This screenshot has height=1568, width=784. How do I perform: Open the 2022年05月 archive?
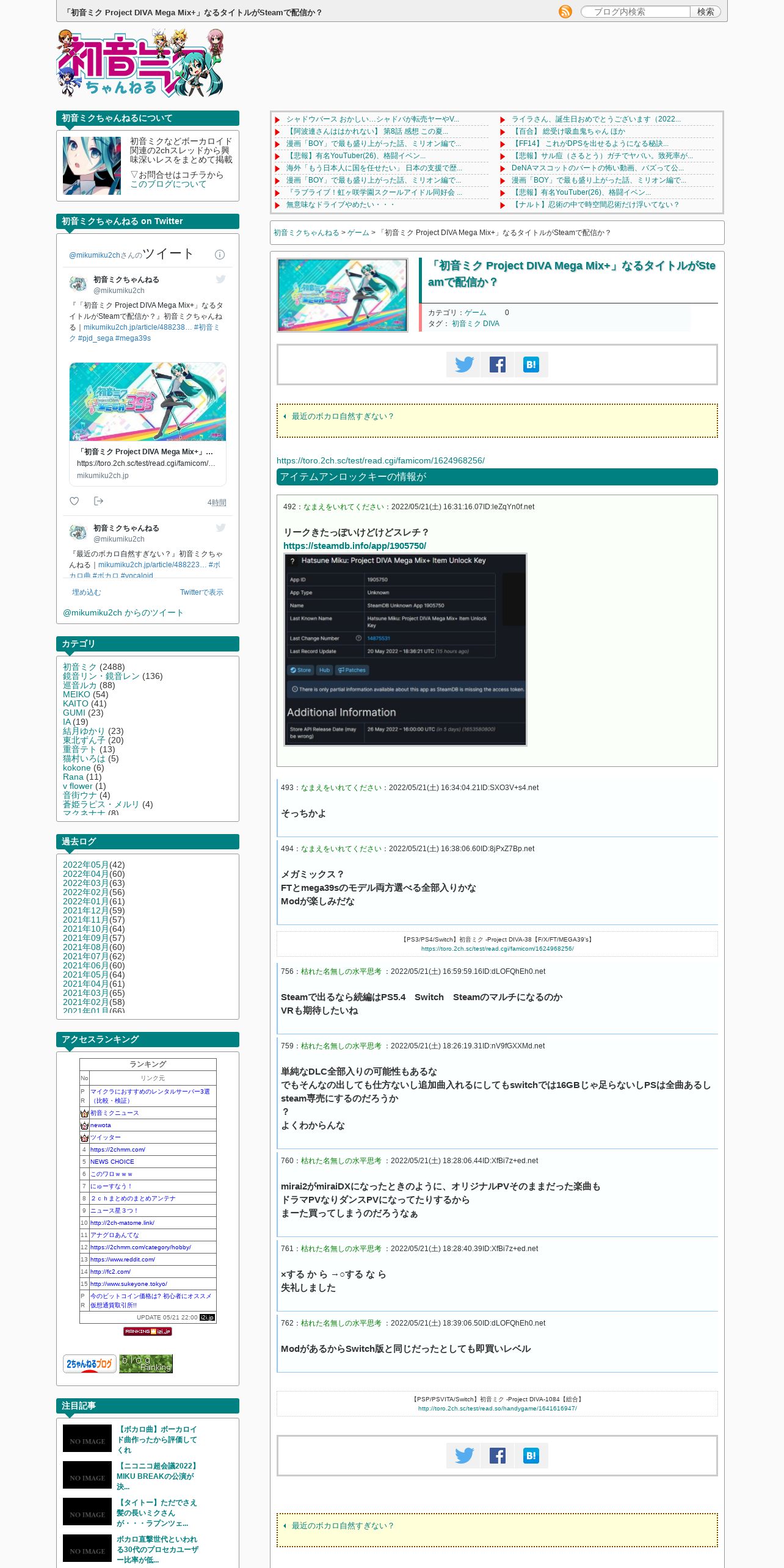85,865
